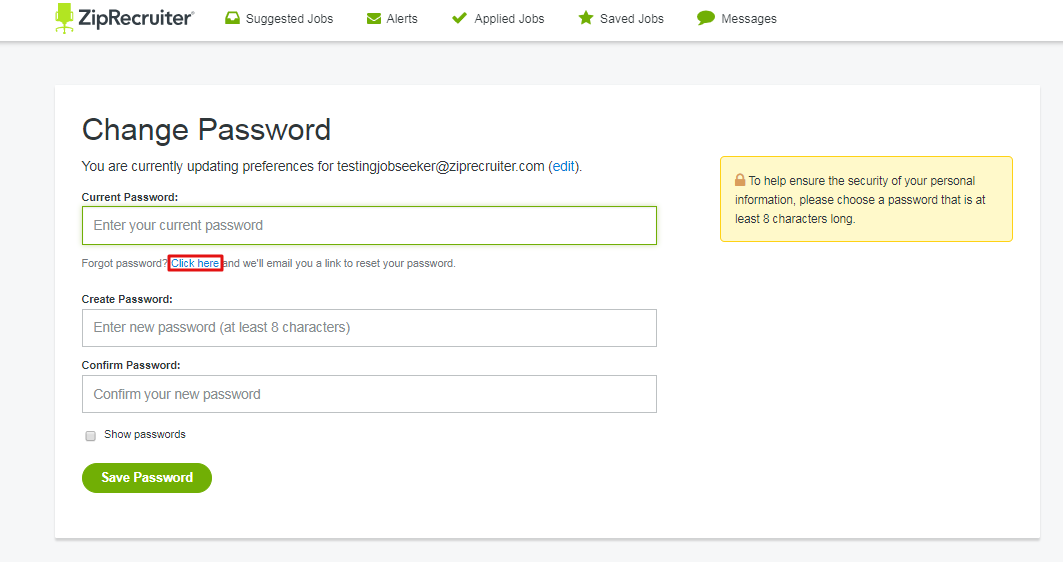Click the 'Show passwords' label text

point(145,435)
